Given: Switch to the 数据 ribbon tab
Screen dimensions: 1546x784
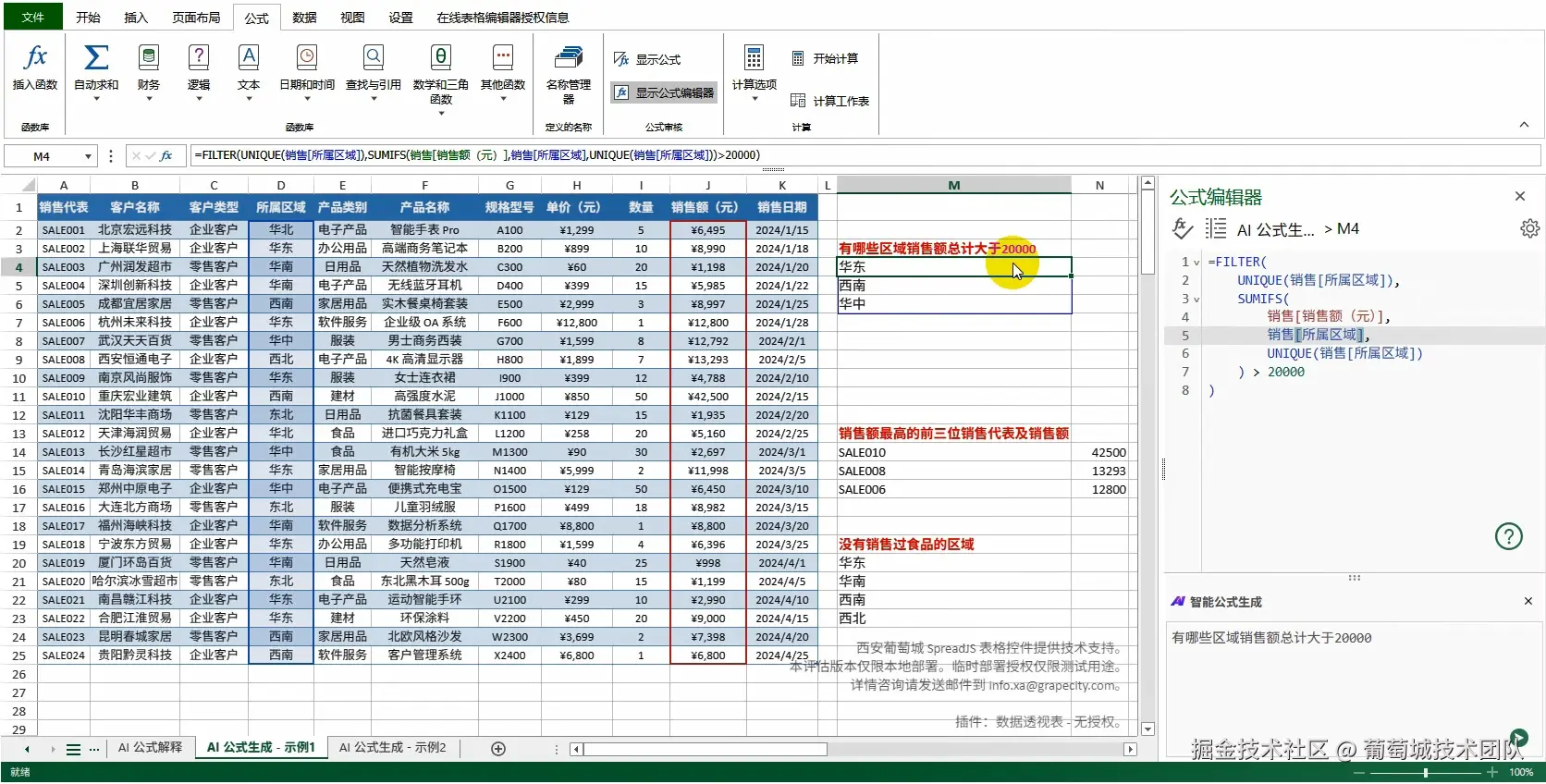Looking at the screenshot, I should 304,18.
